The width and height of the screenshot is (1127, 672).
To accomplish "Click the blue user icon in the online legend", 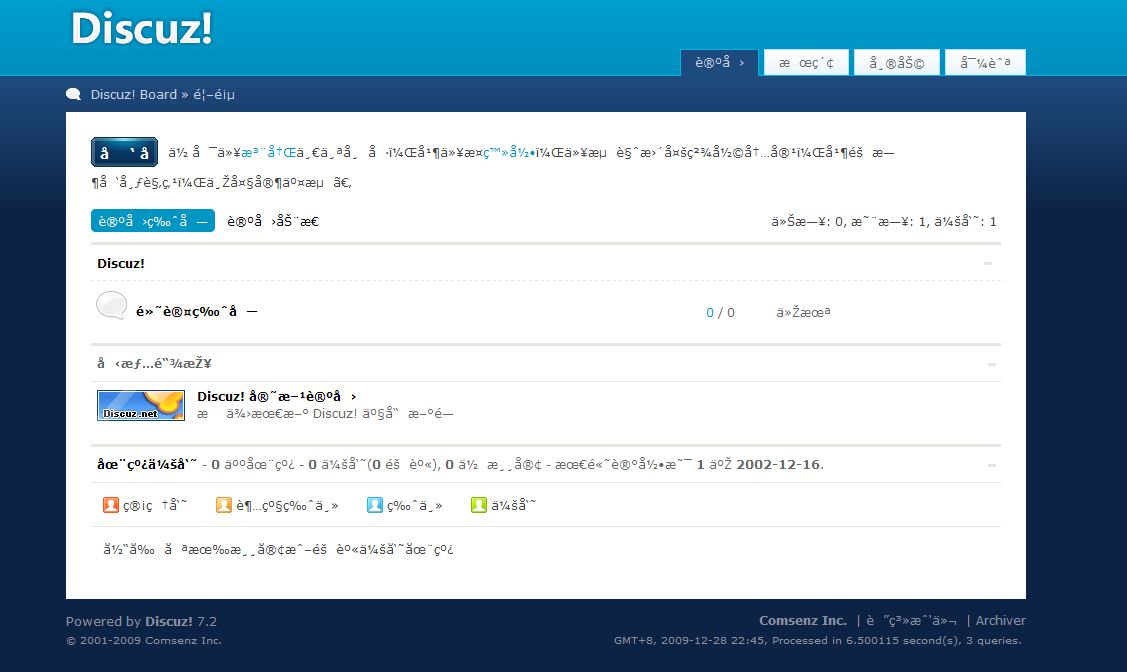I will (x=374, y=505).
